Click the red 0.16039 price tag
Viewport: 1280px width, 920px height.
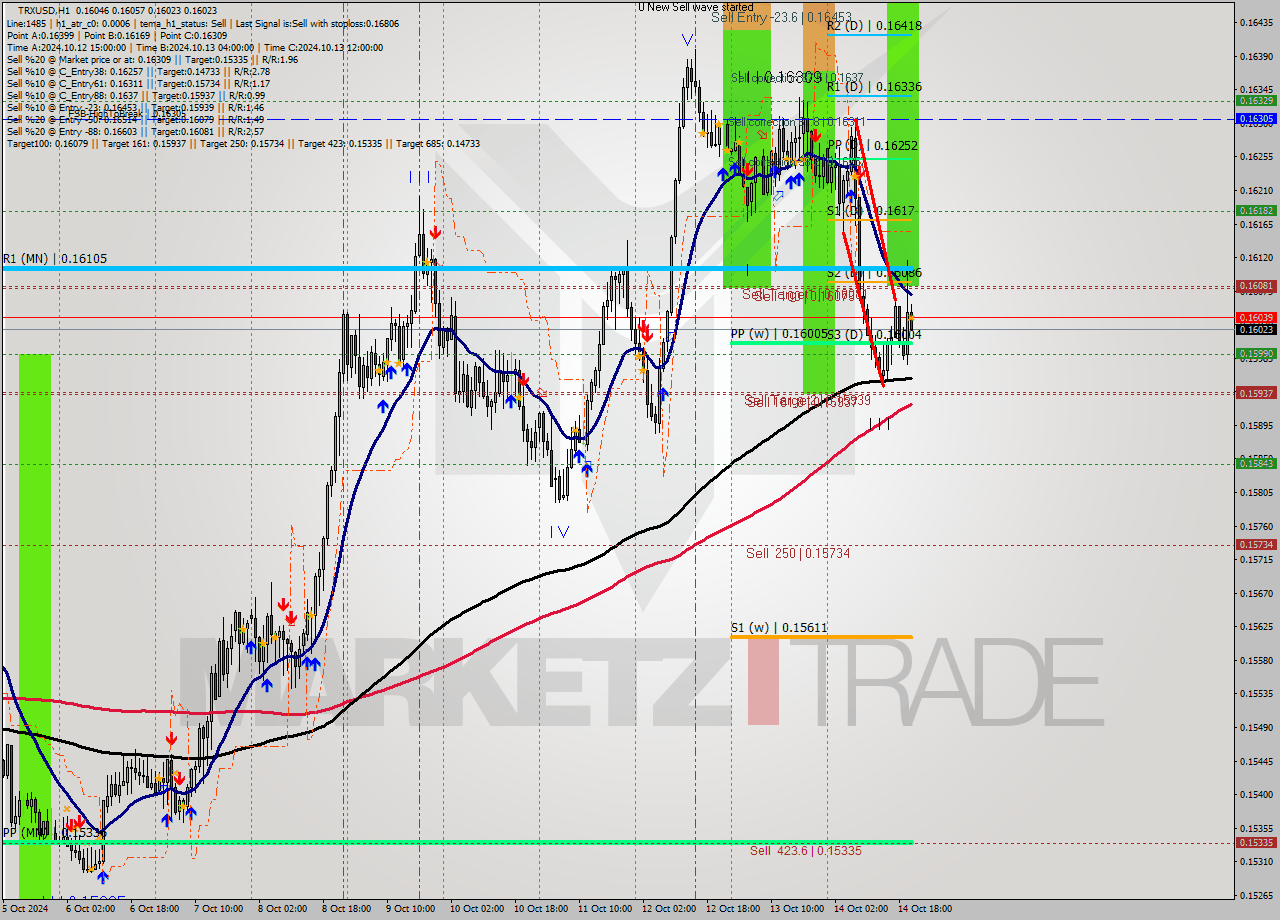pos(1256,317)
